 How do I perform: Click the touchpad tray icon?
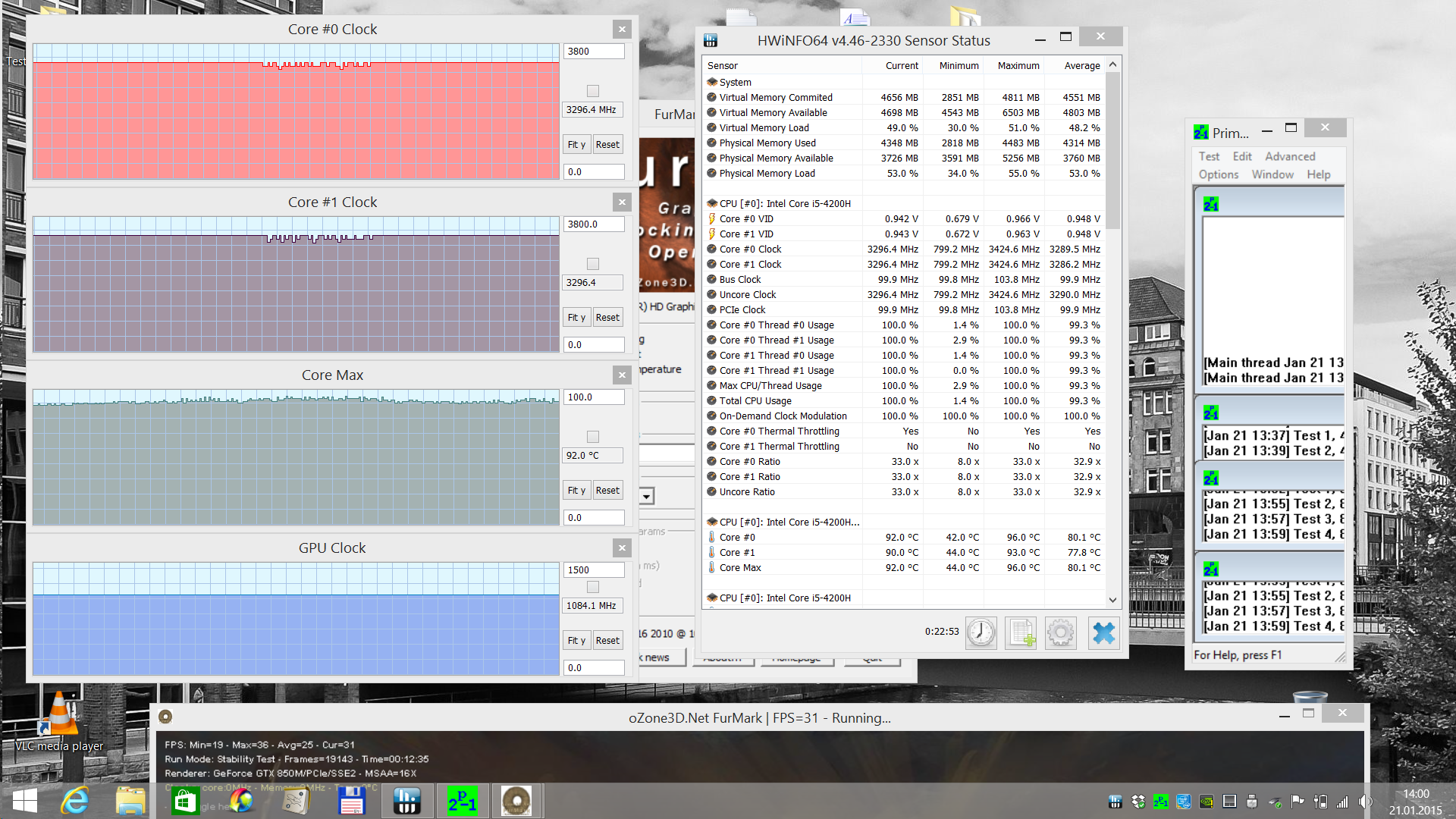click(1229, 802)
